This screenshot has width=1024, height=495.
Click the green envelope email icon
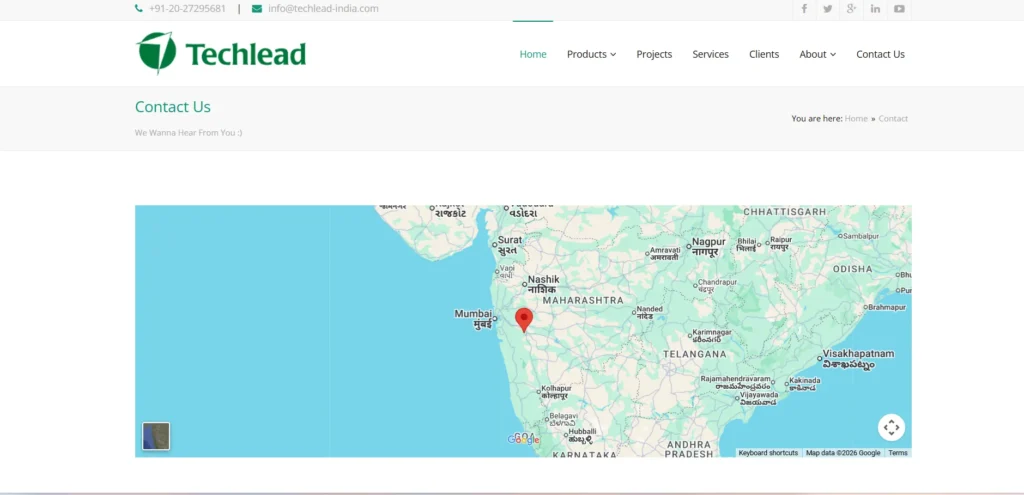pyautogui.click(x=257, y=8)
